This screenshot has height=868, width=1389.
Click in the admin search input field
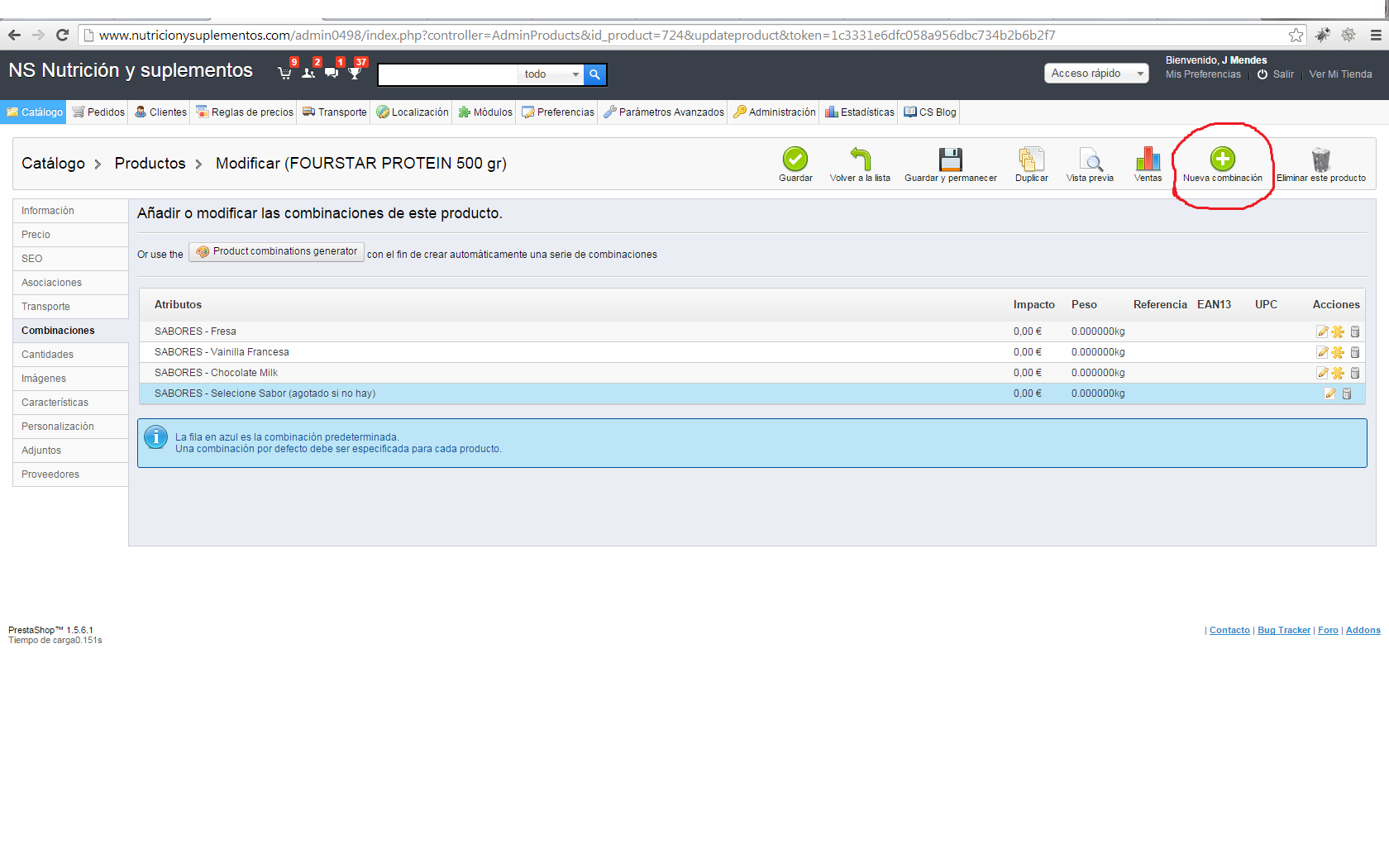[x=448, y=74]
